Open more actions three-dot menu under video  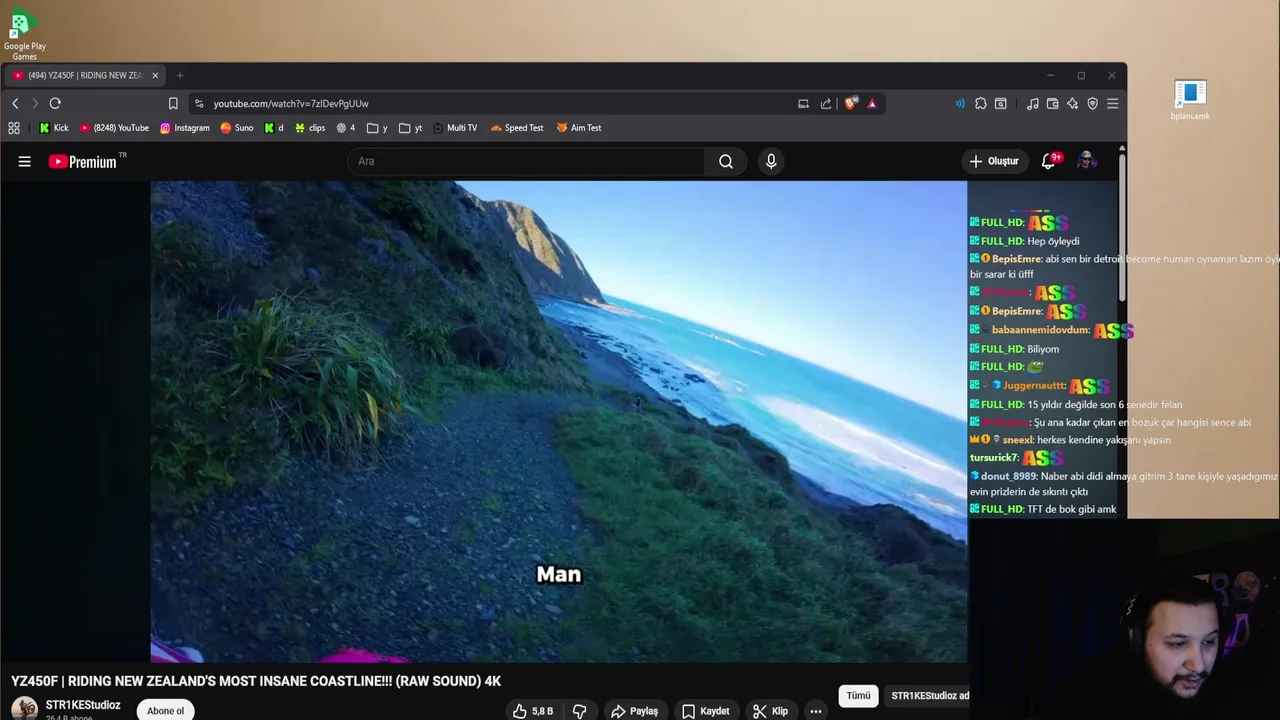point(816,711)
